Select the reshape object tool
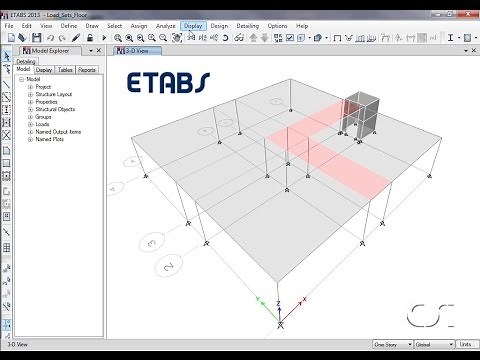This screenshot has width=480, height=360. [x=6, y=69]
